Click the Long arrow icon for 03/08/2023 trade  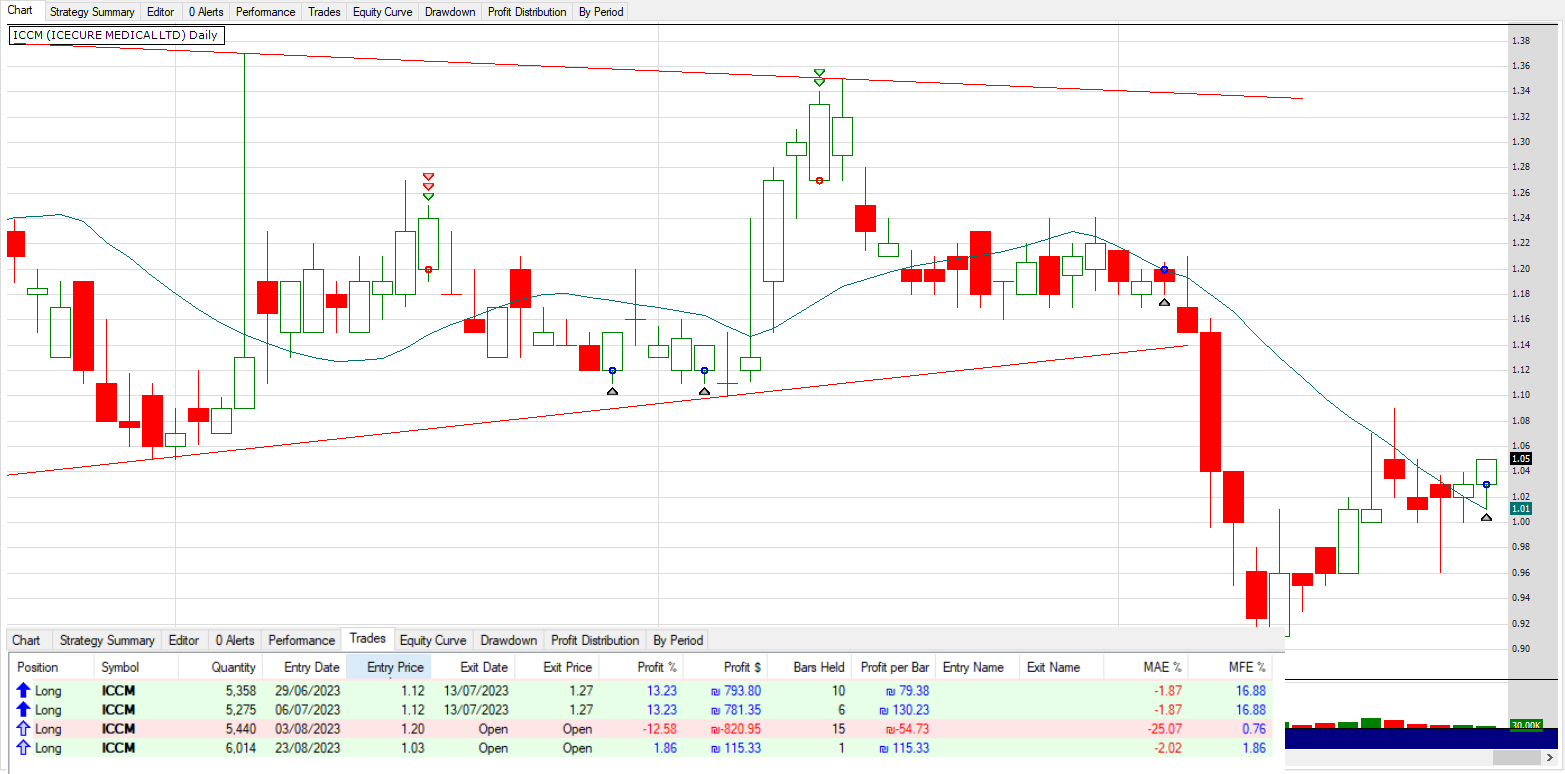click(24, 729)
